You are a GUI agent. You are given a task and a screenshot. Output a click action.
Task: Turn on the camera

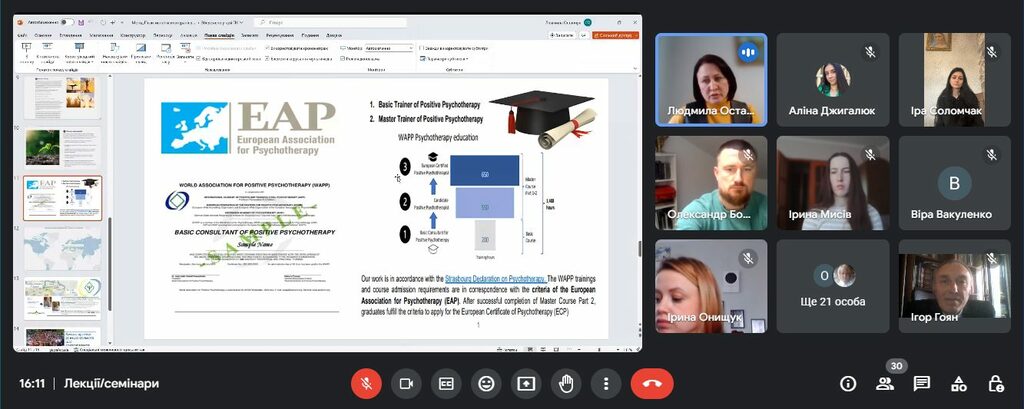pyautogui.click(x=407, y=383)
